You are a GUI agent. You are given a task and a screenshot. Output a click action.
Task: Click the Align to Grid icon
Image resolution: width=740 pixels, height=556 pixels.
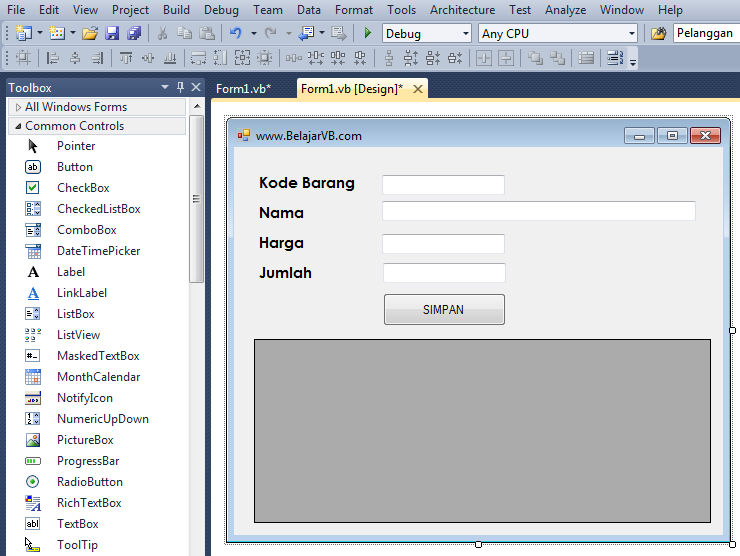(x=23, y=58)
